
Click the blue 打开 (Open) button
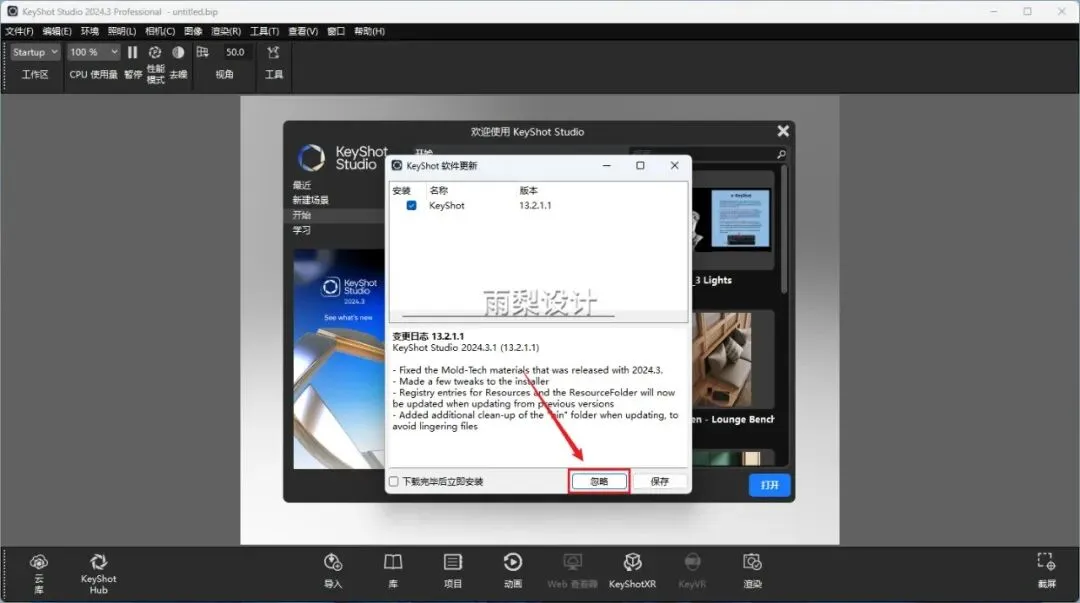pyautogui.click(x=769, y=485)
